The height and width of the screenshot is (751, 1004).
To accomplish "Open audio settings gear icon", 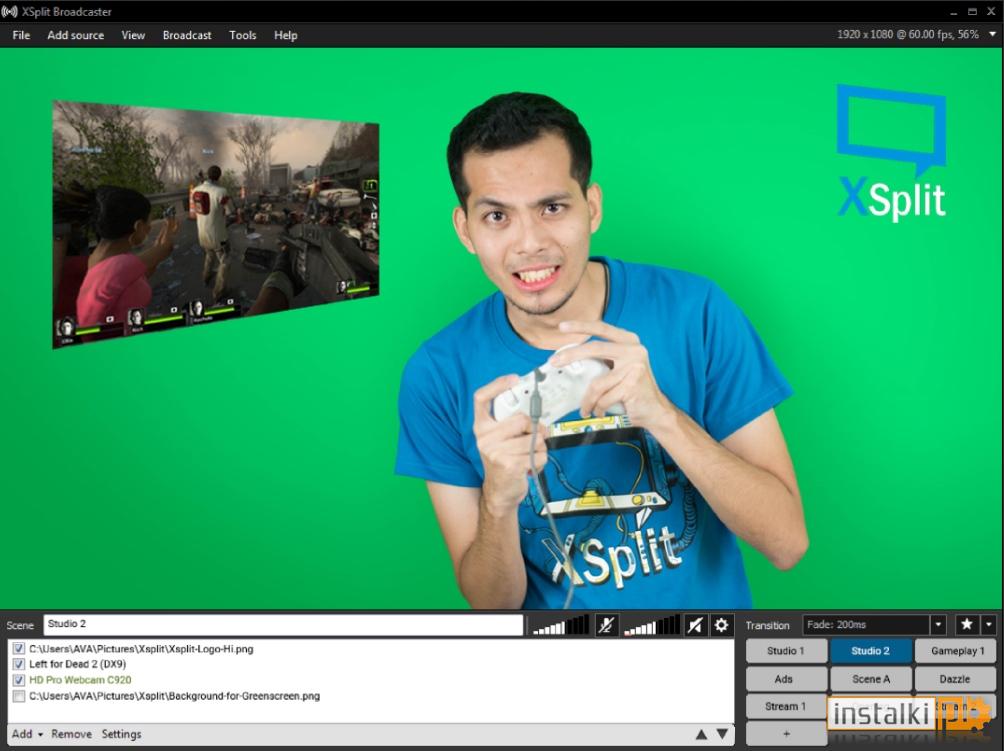I will pyautogui.click(x=721, y=625).
